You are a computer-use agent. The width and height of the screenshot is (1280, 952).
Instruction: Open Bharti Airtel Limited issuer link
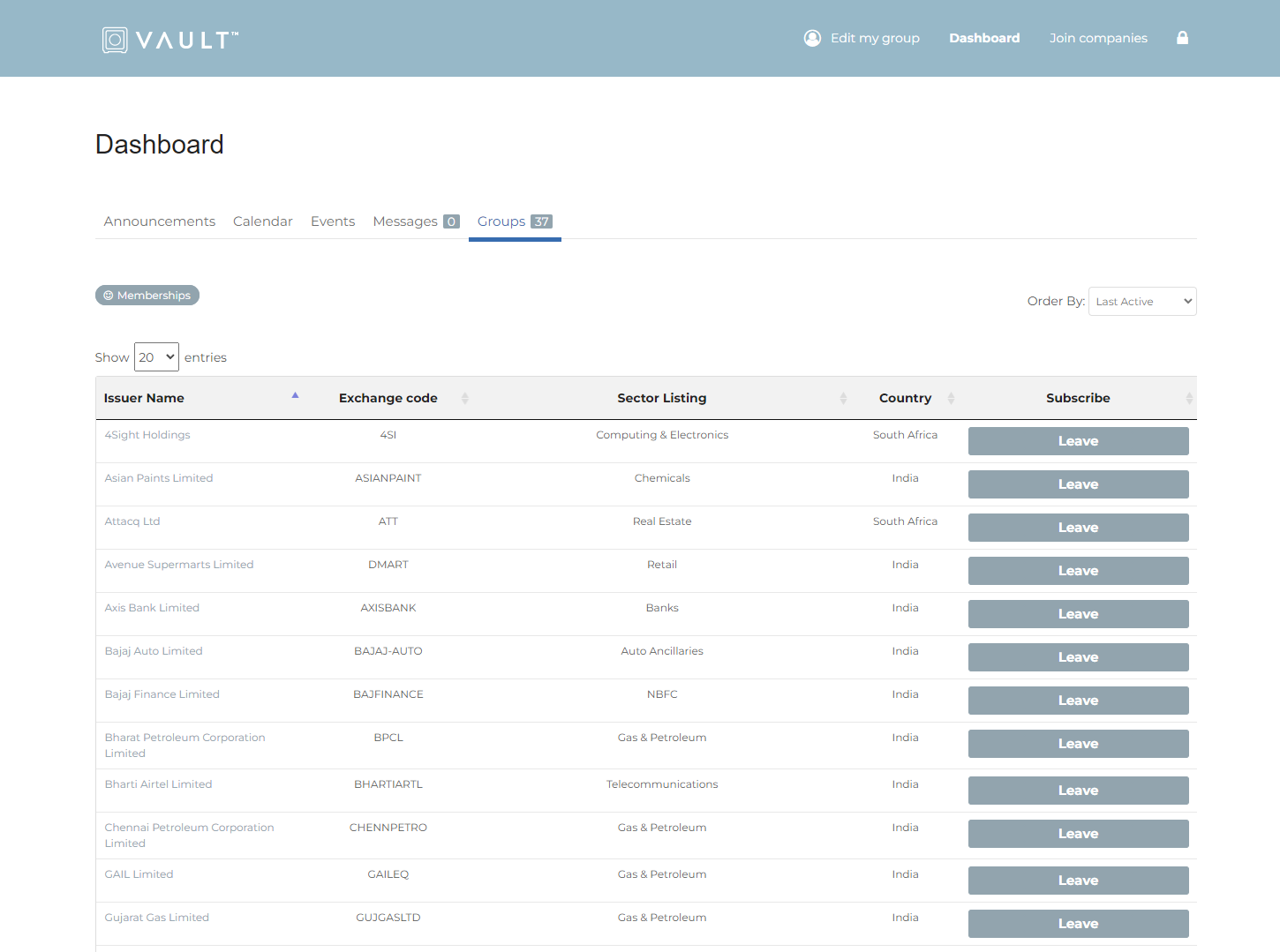pos(158,784)
